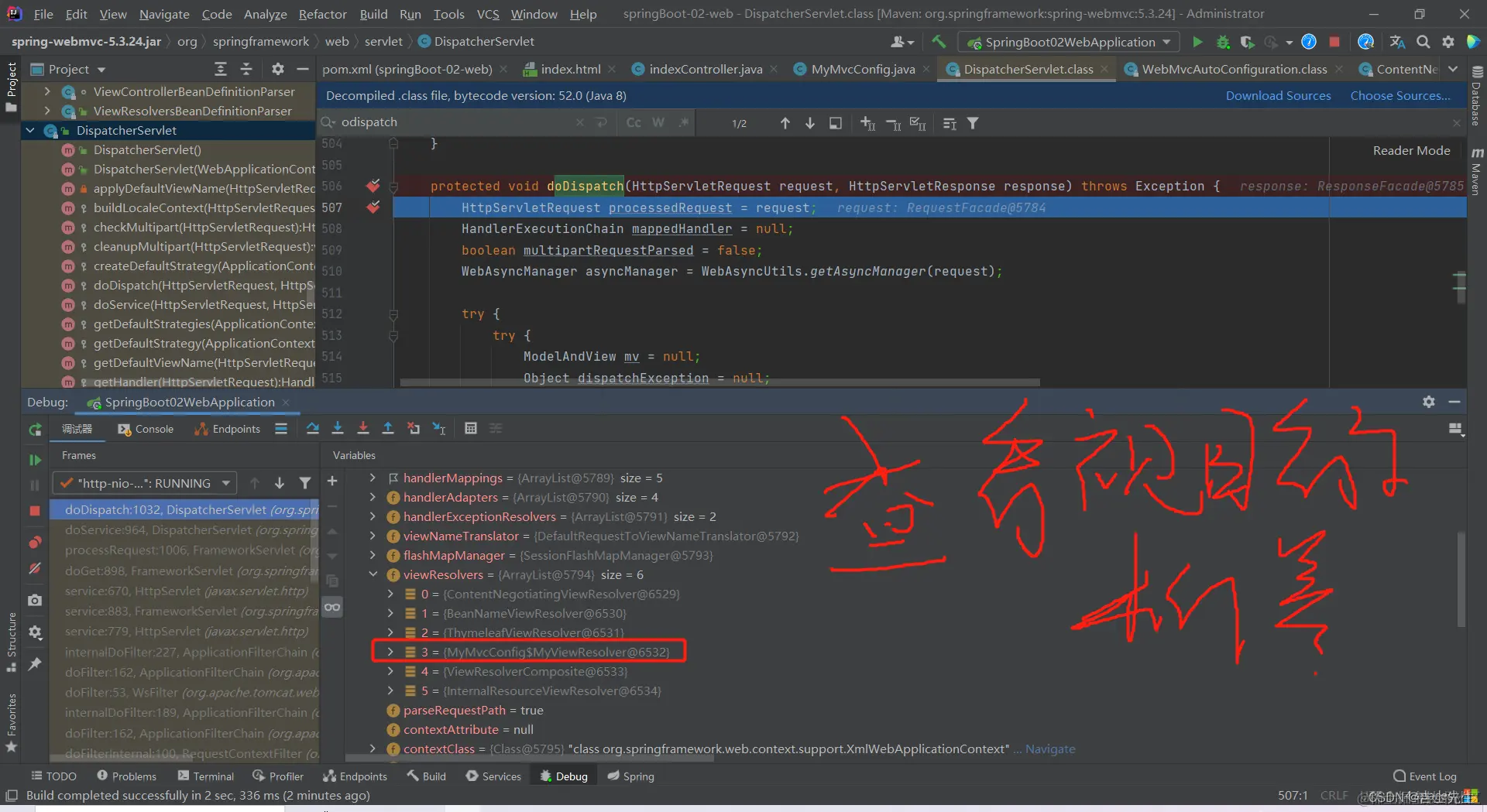
Task: Open Console tab in Debug panel
Action: point(146,429)
